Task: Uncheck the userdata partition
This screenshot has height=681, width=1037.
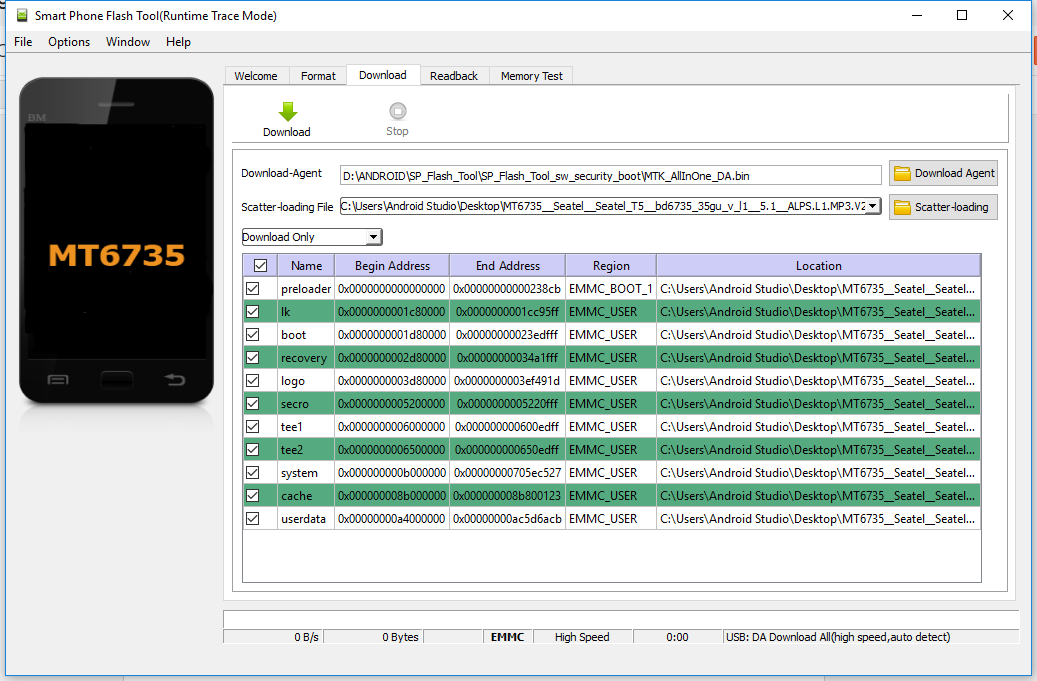Action: (251, 518)
